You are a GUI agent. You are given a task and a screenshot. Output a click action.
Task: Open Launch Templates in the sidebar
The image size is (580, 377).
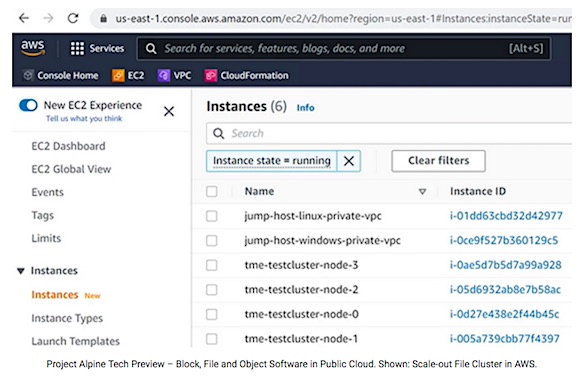coord(75,341)
